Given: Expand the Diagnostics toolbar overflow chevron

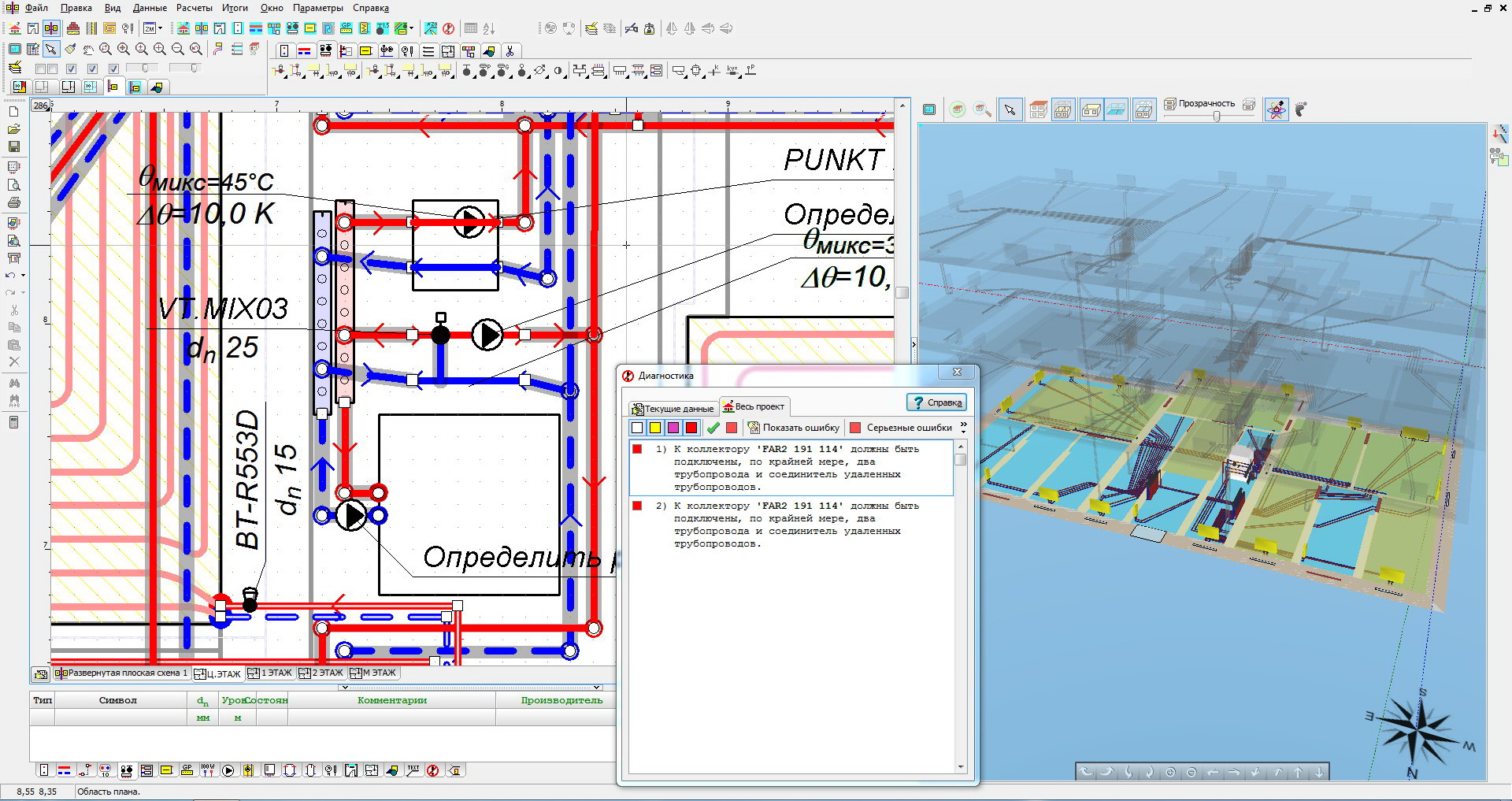Looking at the screenshot, I should point(963,428).
